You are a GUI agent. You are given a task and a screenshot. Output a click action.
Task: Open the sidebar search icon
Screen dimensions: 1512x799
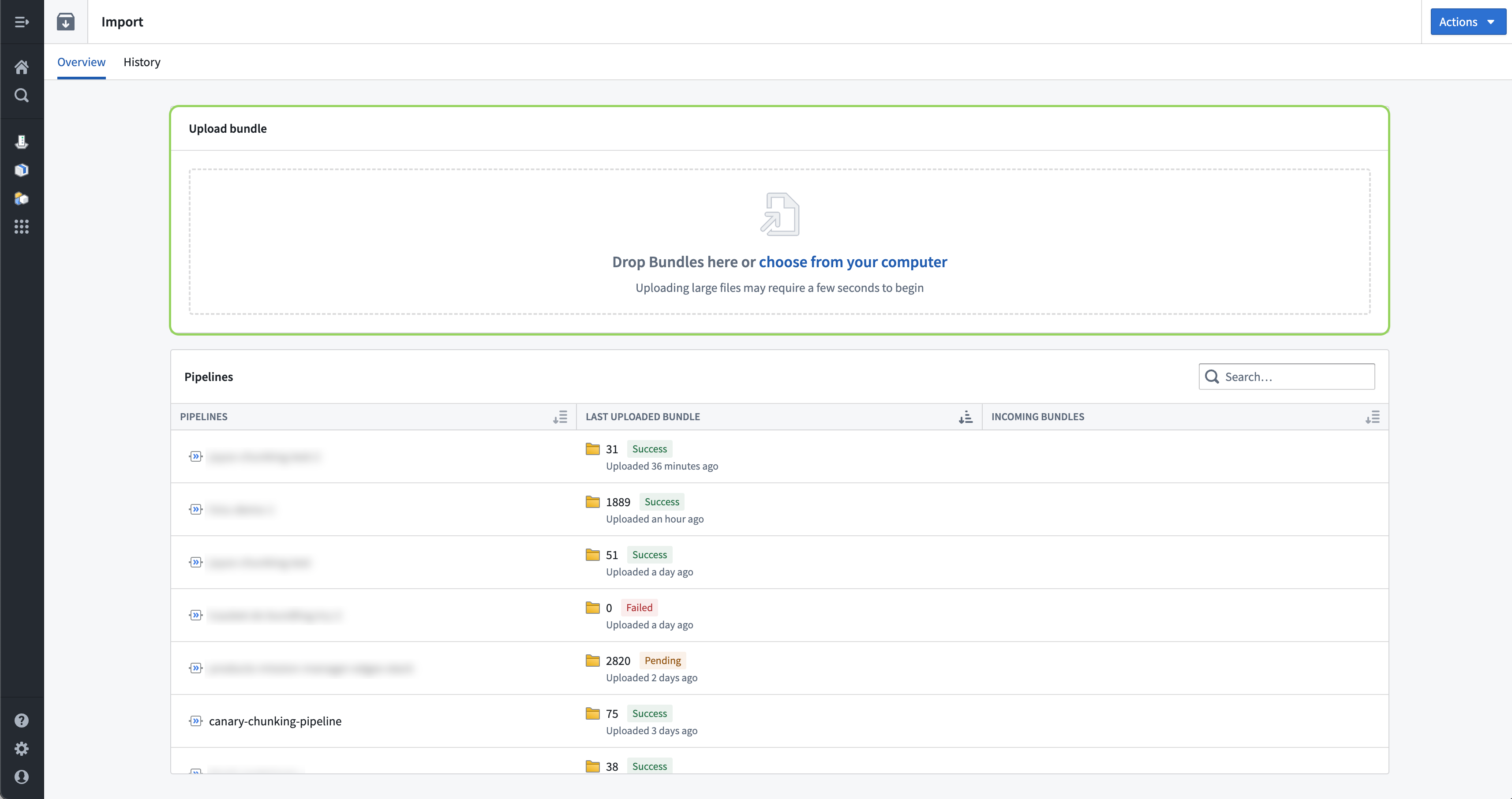coord(22,95)
